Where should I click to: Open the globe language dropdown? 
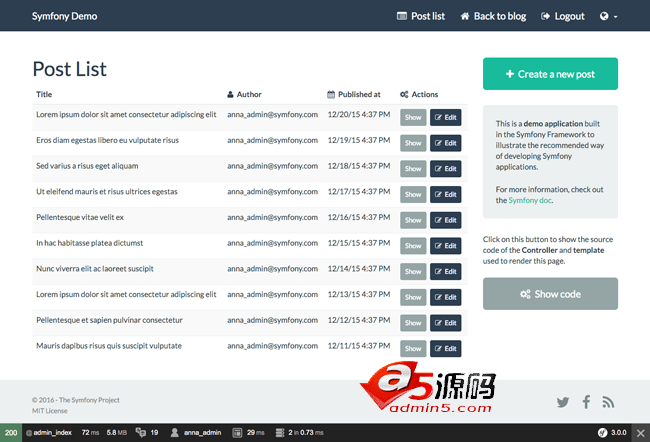point(608,16)
